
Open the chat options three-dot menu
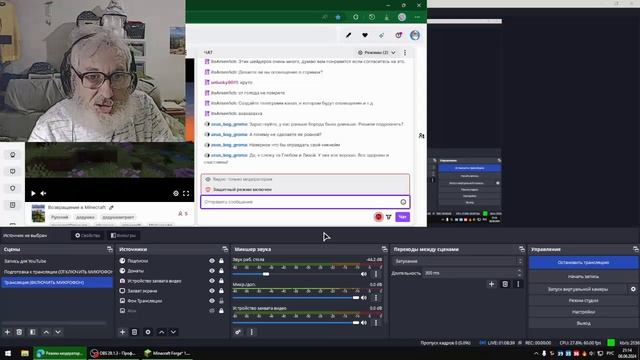[x=405, y=53]
